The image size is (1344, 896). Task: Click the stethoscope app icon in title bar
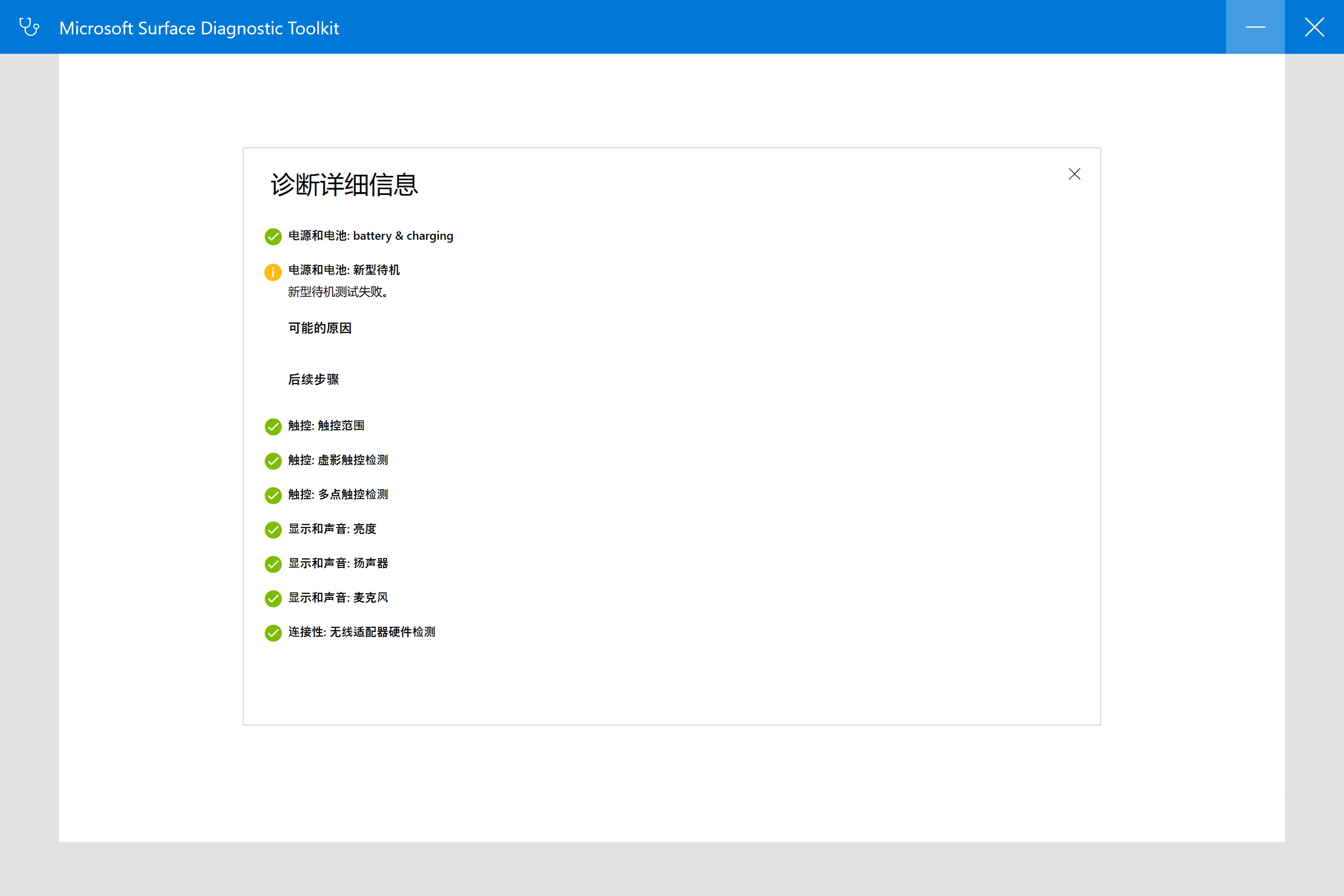29,27
